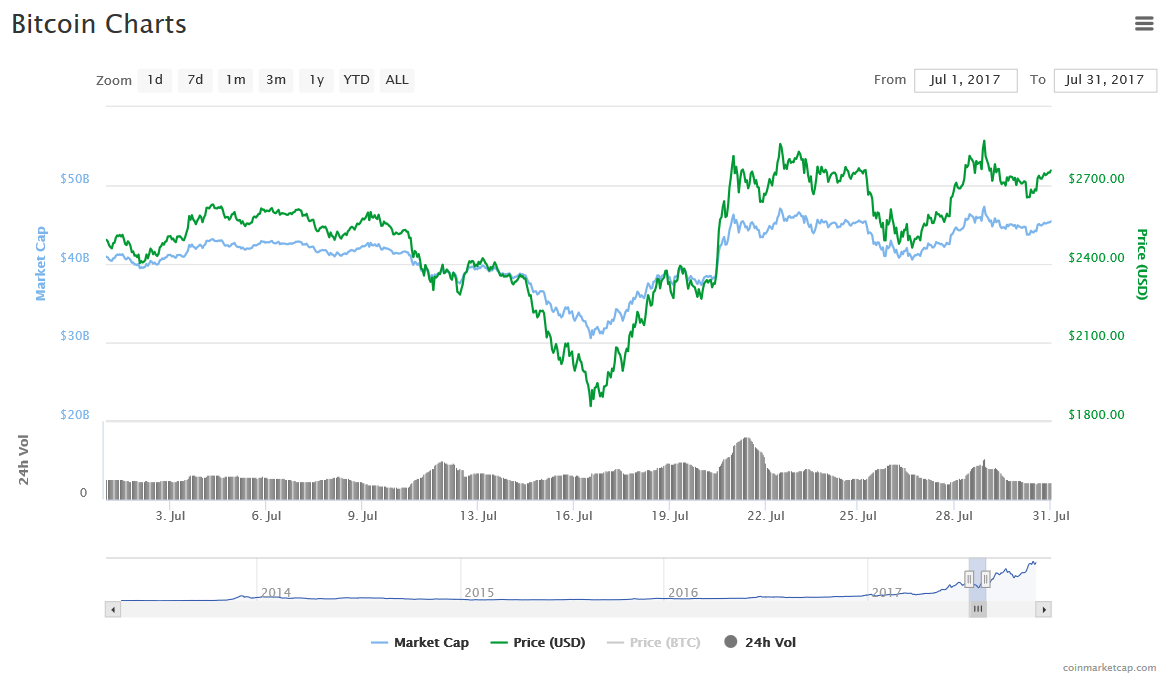Click the 2016 label in navigator

tap(683, 593)
